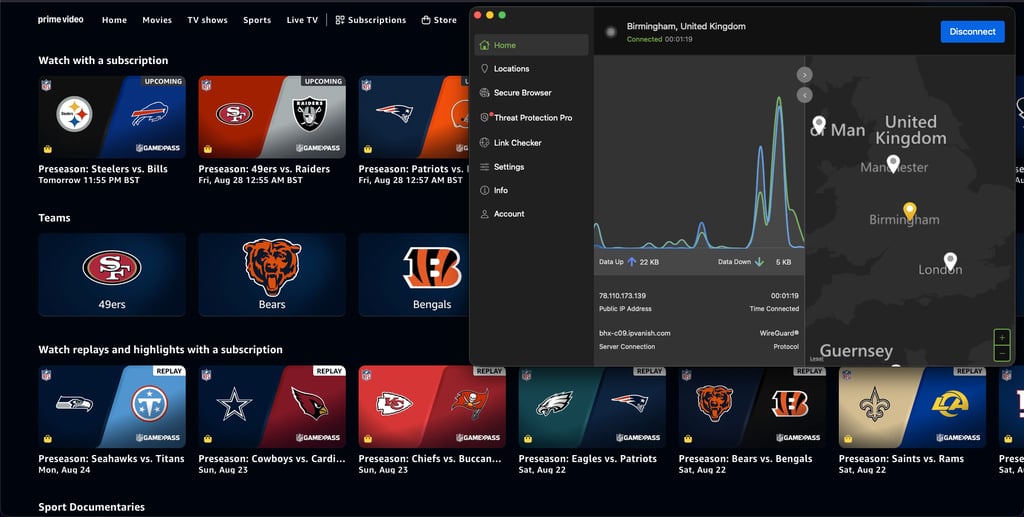Open Prime Video Live TV tab
Viewport: 1024px width, 517px height.
coord(302,20)
